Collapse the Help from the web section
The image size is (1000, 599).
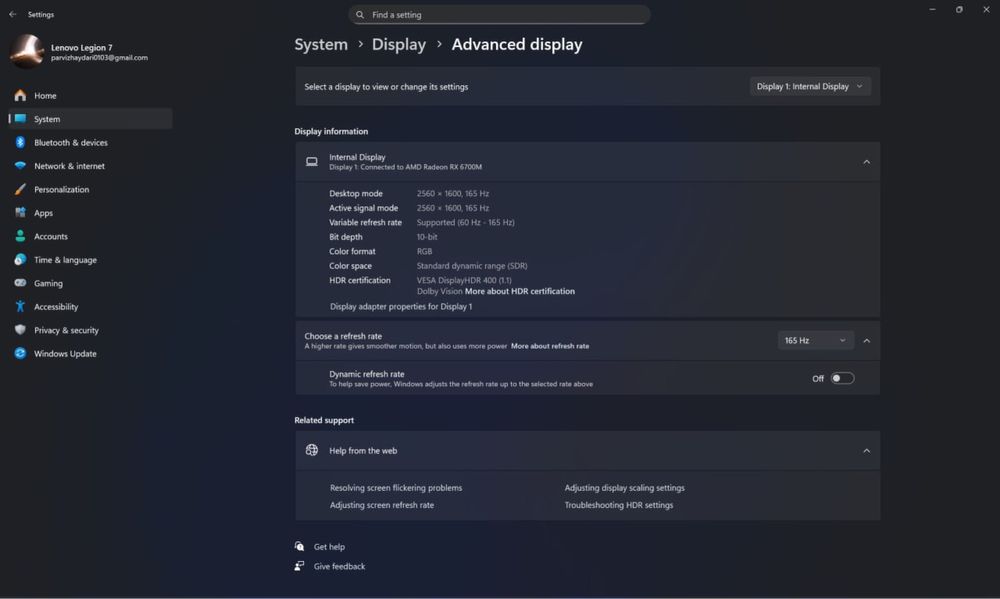(866, 450)
